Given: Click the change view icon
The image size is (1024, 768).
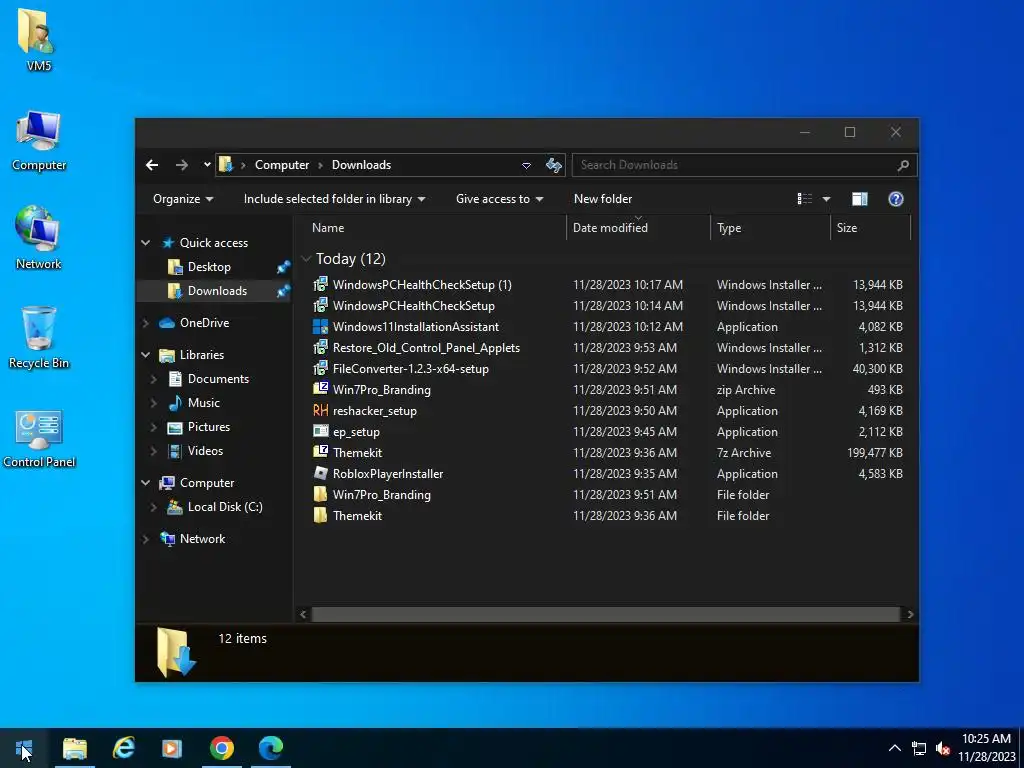Looking at the screenshot, I should point(805,199).
